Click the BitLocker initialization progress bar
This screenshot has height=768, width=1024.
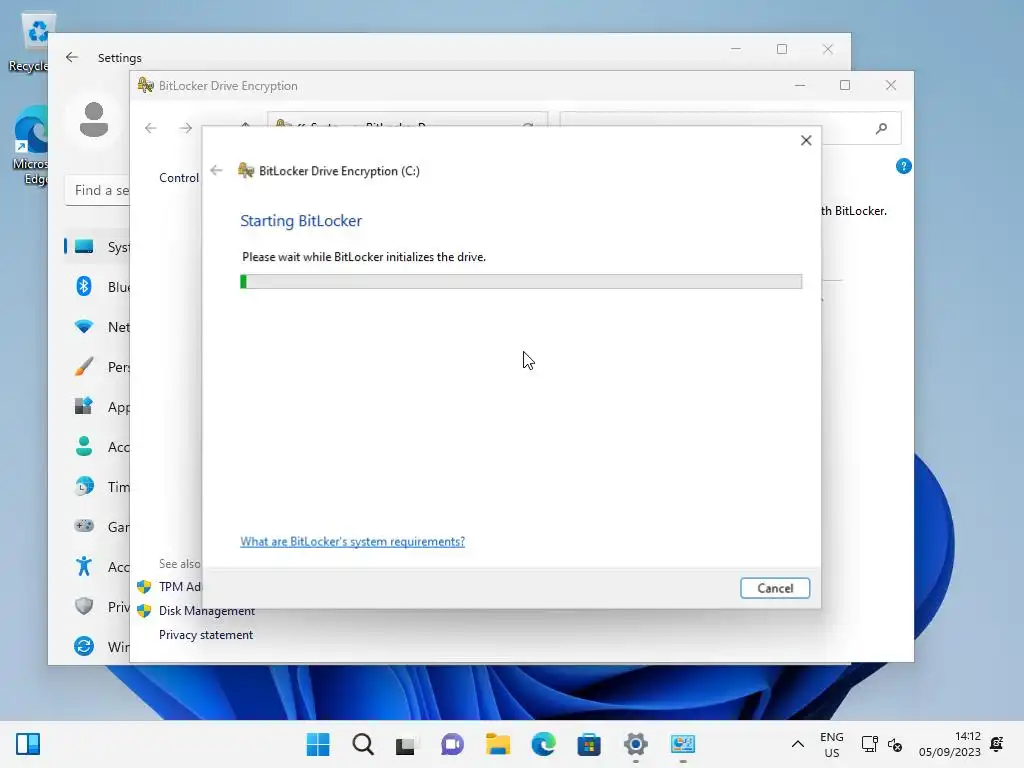point(521,281)
